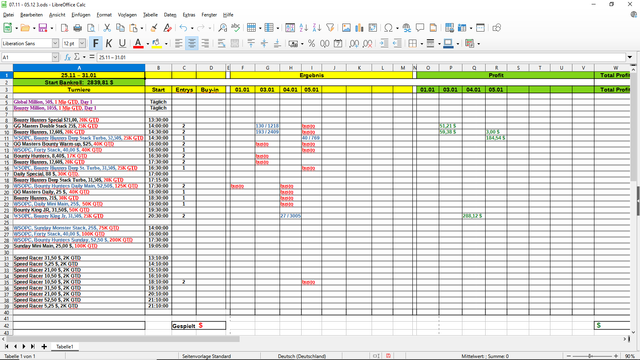Toggle underline formatting U button
The height and width of the screenshot is (360, 640).
click(122, 43)
